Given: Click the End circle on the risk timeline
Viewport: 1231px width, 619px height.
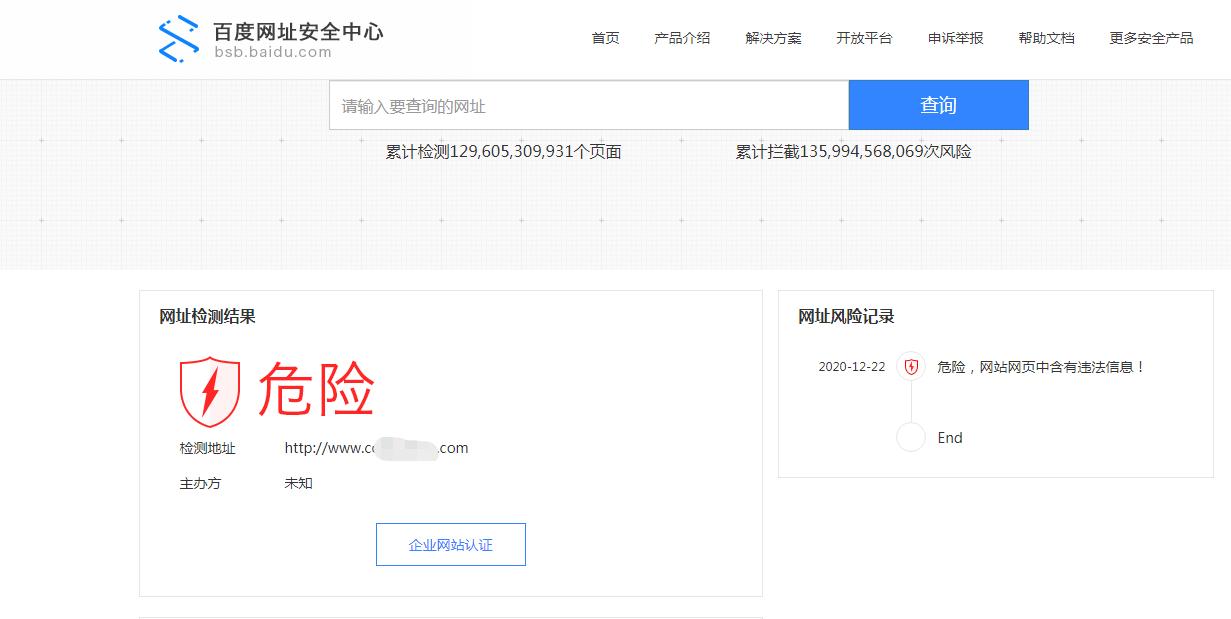Looking at the screenshot, I should [x=910, y=437].
